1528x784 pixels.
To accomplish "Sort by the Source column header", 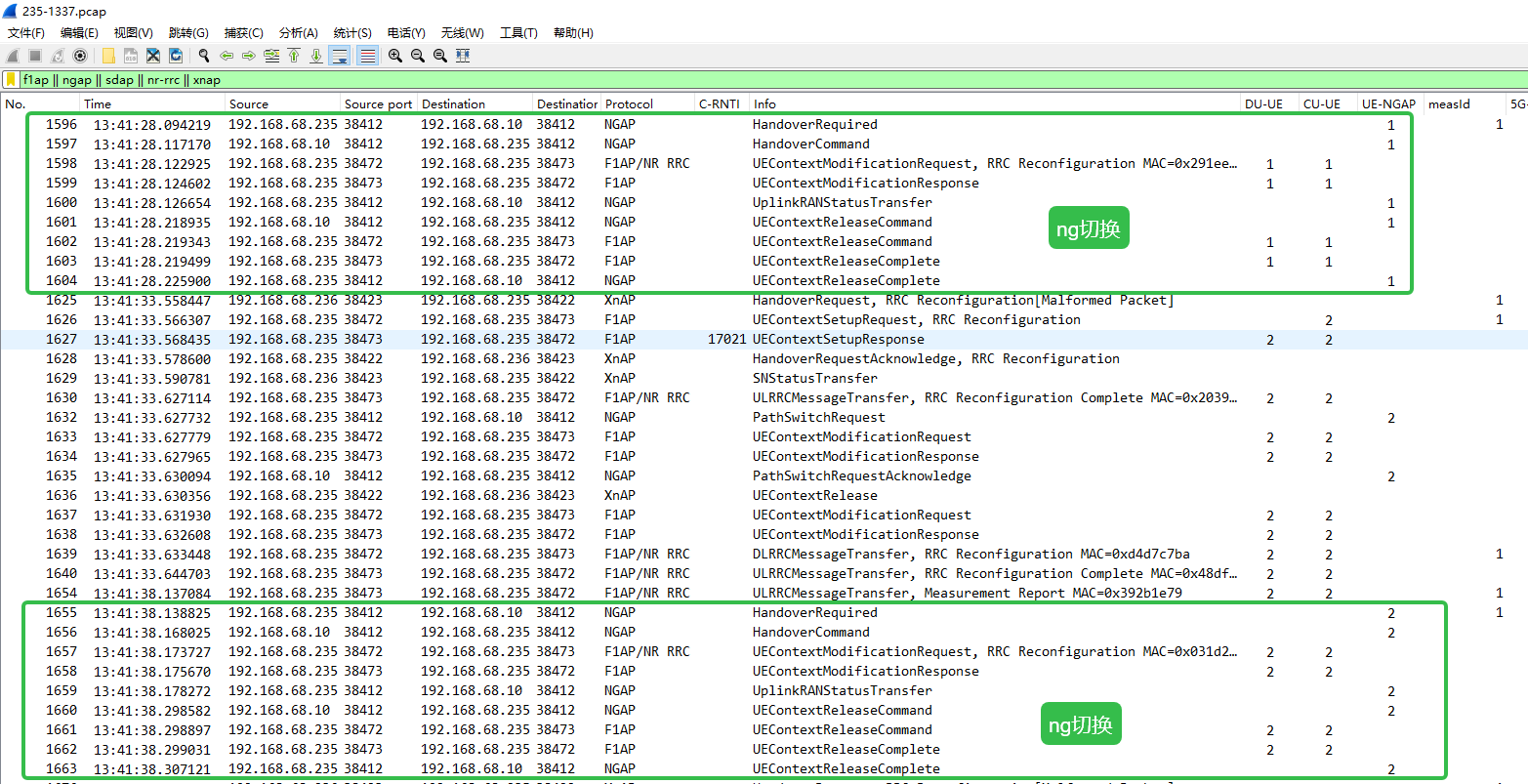I will coord(282,103).
